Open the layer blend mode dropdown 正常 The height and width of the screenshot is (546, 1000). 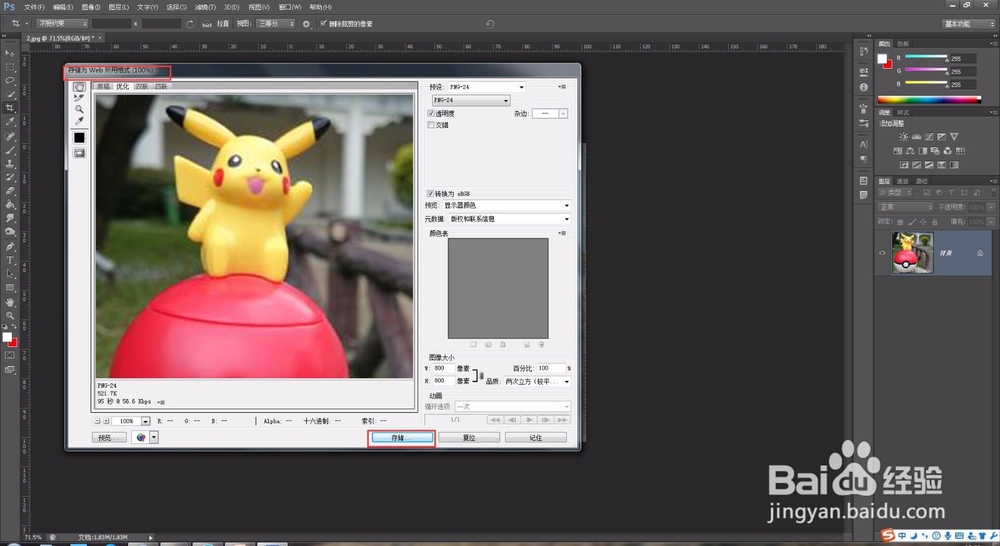906,207
